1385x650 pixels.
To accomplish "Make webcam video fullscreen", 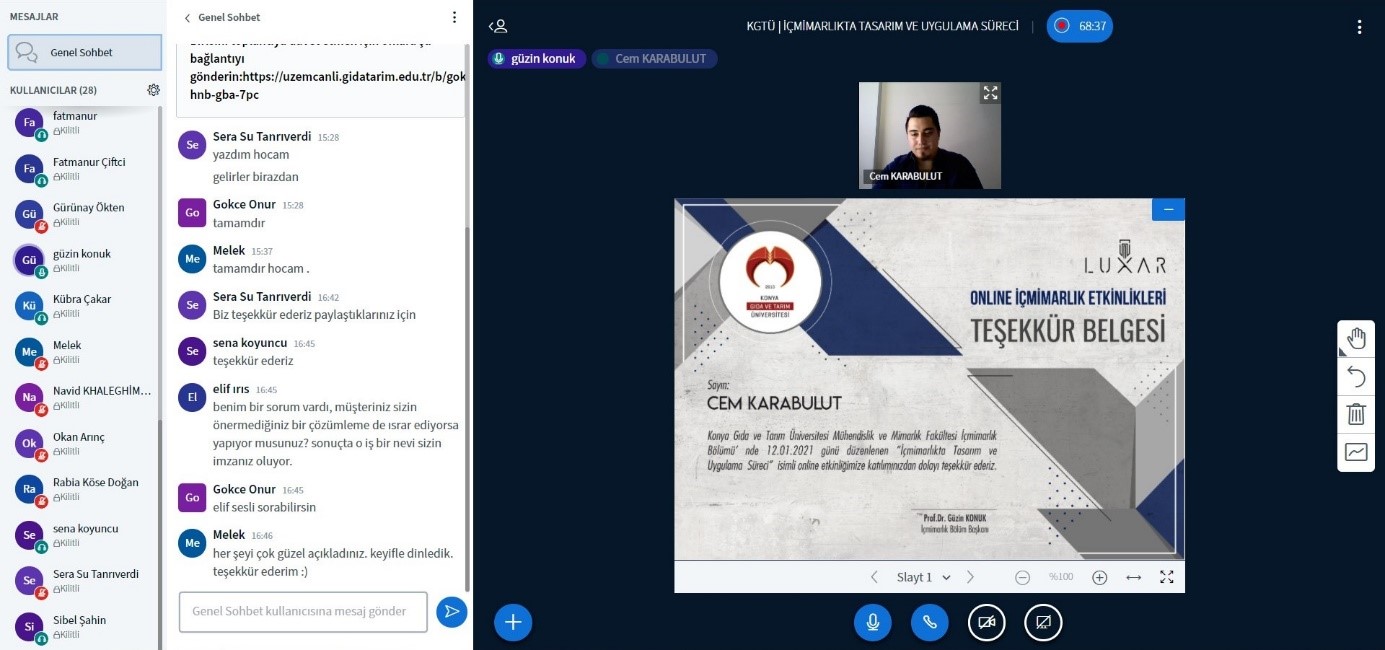I will (x=990, y=93).
